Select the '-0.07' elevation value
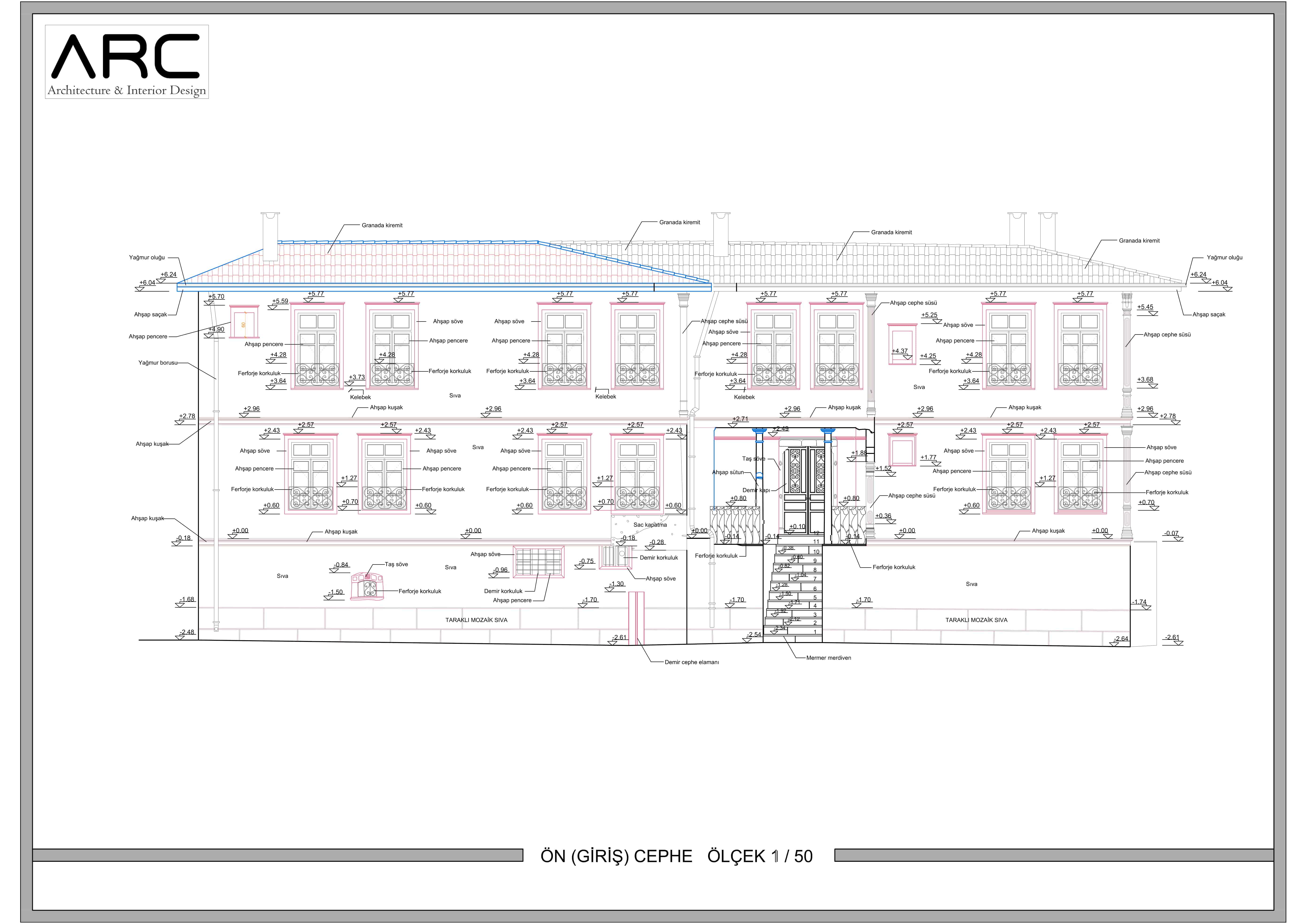The width and height of the screenshot is (1307, 924). point(1172,534)
